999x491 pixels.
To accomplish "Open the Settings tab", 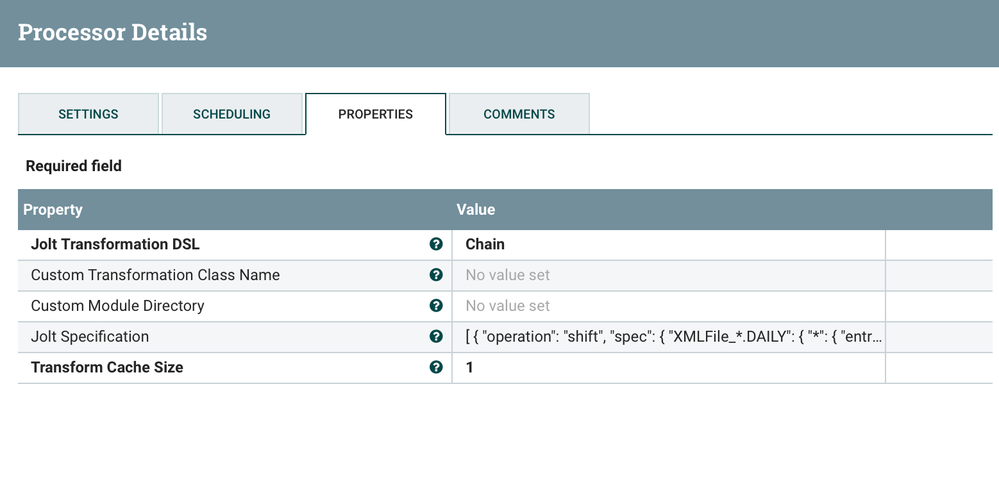I will 88,114.
